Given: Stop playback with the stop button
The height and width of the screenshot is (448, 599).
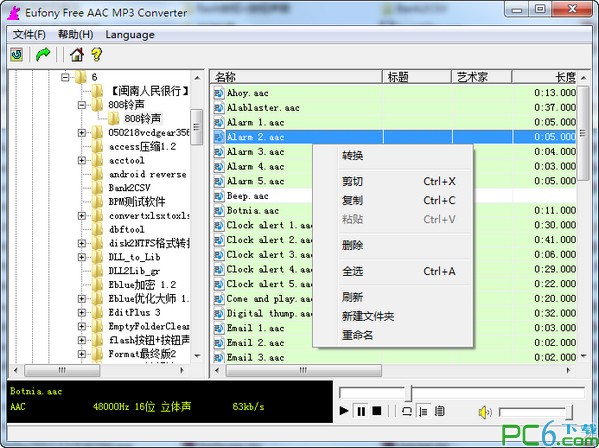Looking at the screenshot, I should (x=377, y=411).
